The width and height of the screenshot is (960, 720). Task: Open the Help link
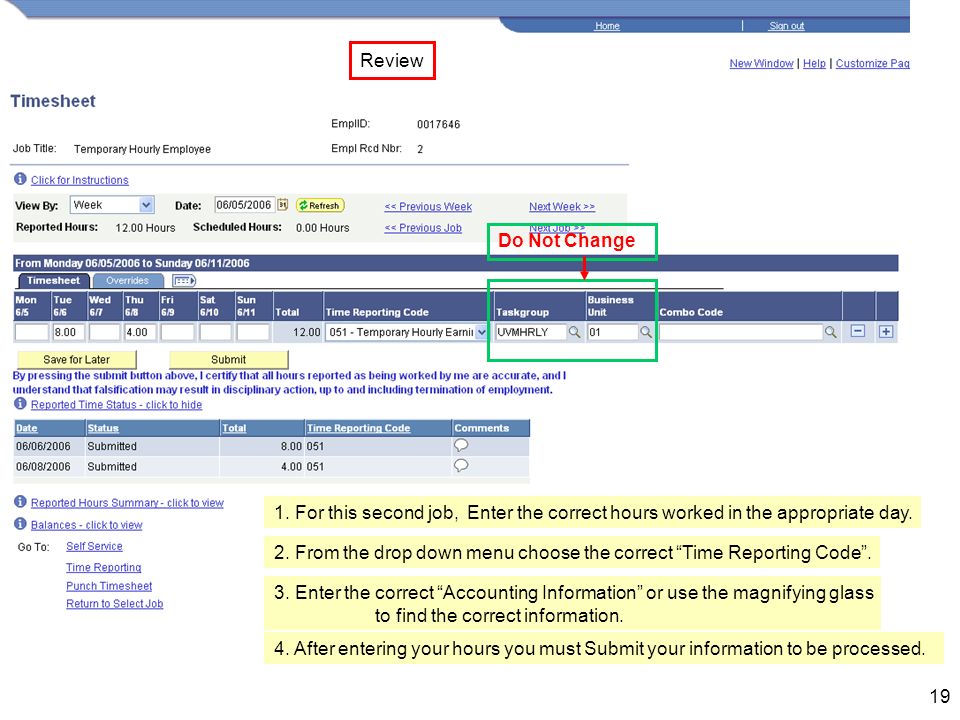[814, 63]
